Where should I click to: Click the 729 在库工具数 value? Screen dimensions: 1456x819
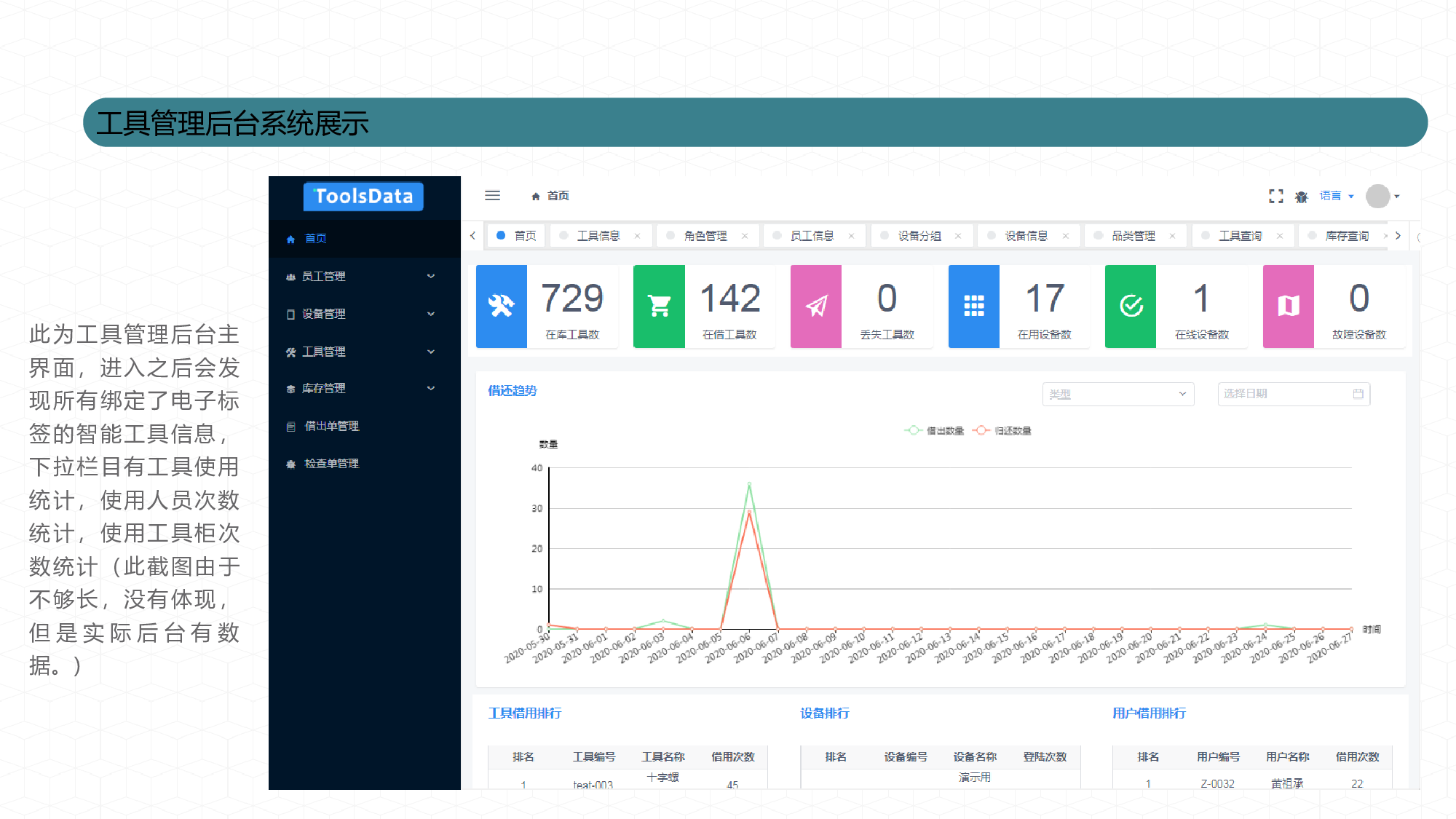(x=572, y=298)
